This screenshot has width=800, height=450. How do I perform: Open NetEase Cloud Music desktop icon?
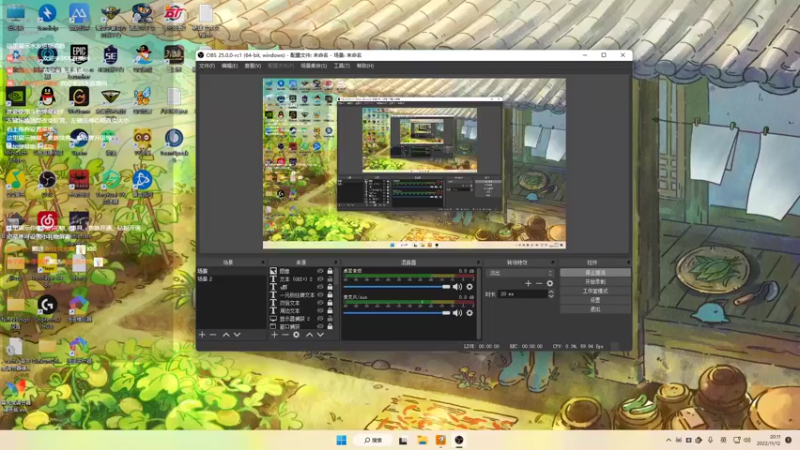(47, 221)
